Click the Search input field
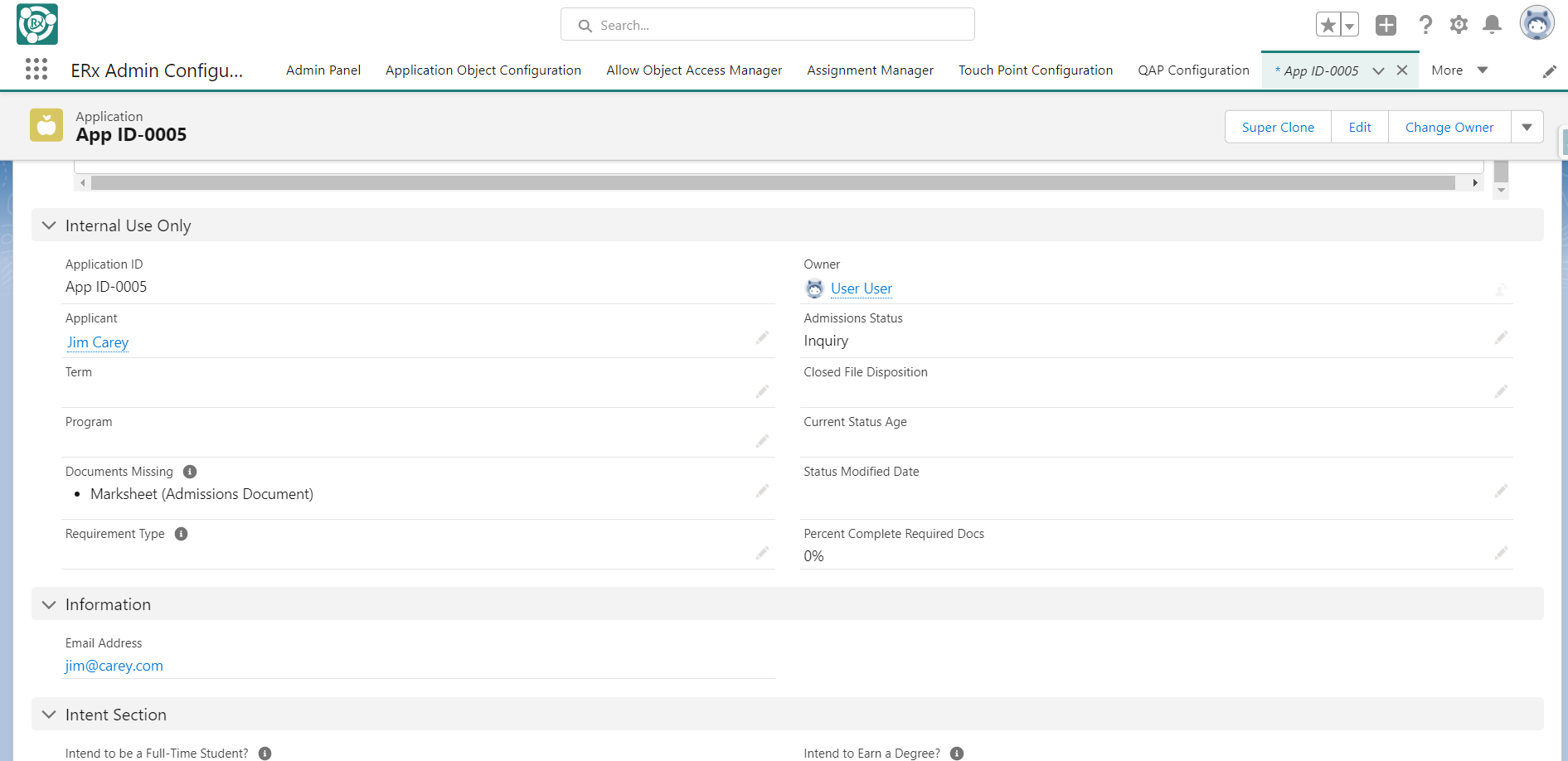This screenshot has width=1568, height=761. (x=767, y=25)
